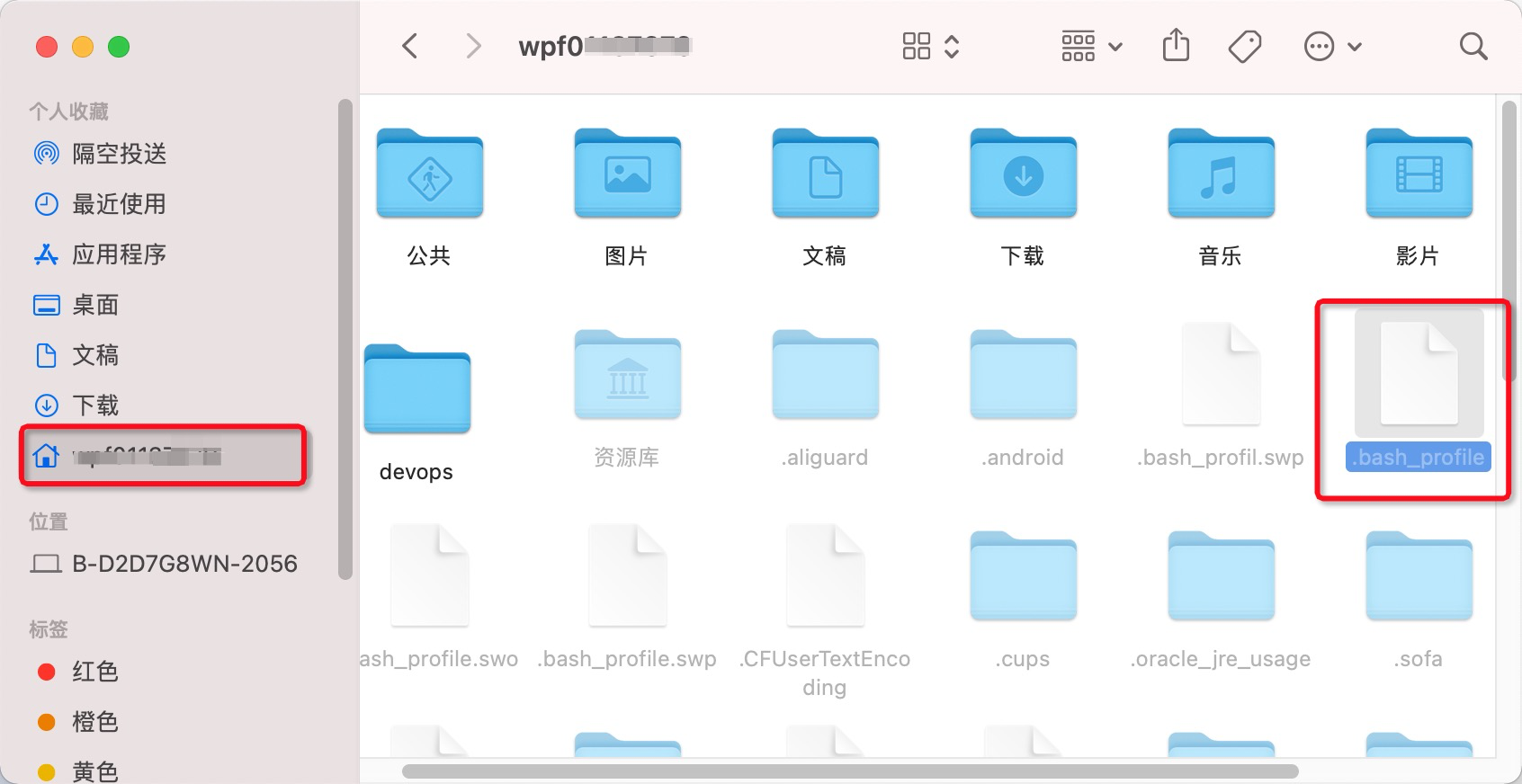Select the Documents (文稿) folder icon

(825, 174)
